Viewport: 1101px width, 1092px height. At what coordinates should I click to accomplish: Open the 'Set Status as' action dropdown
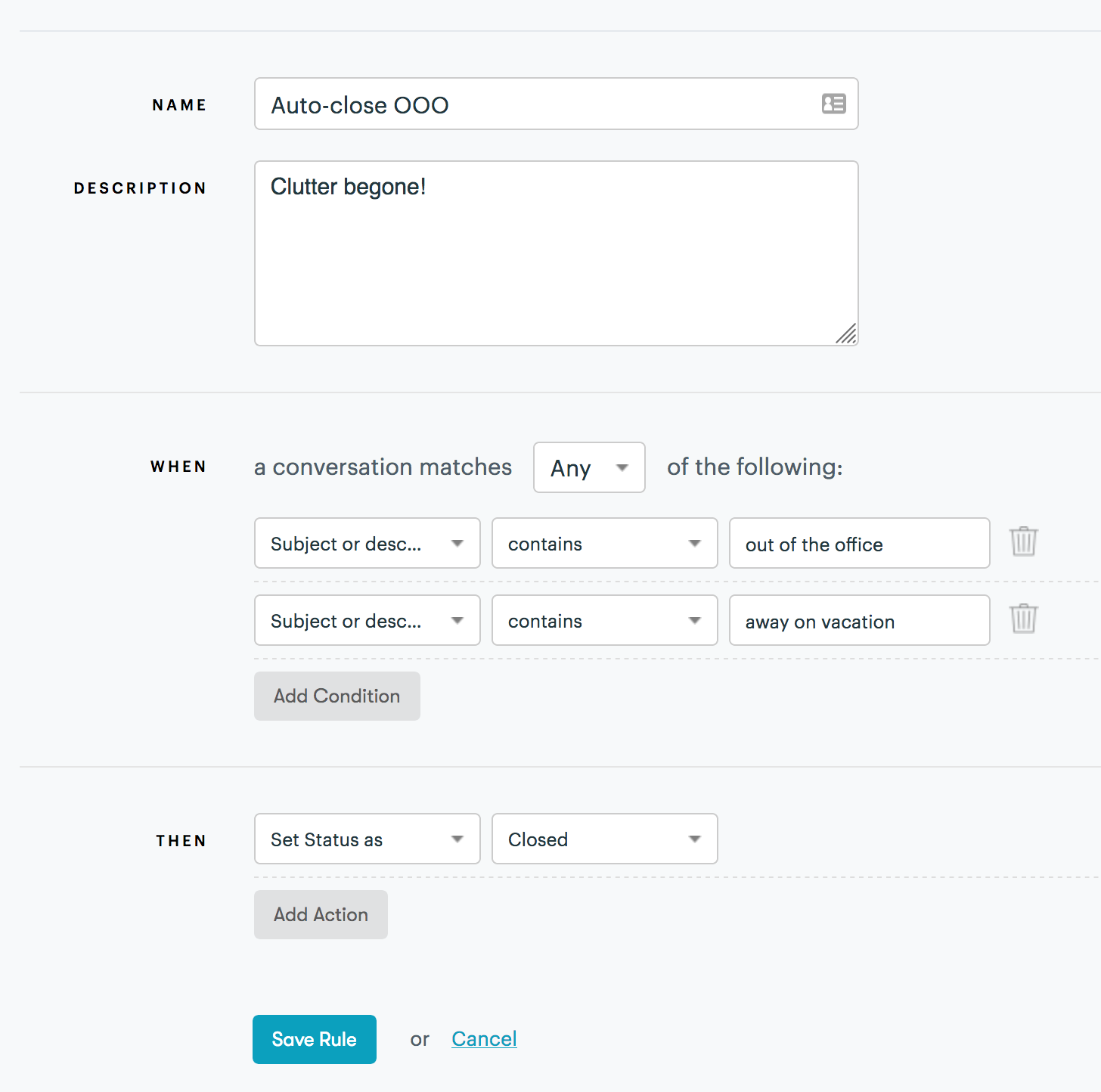368,839
